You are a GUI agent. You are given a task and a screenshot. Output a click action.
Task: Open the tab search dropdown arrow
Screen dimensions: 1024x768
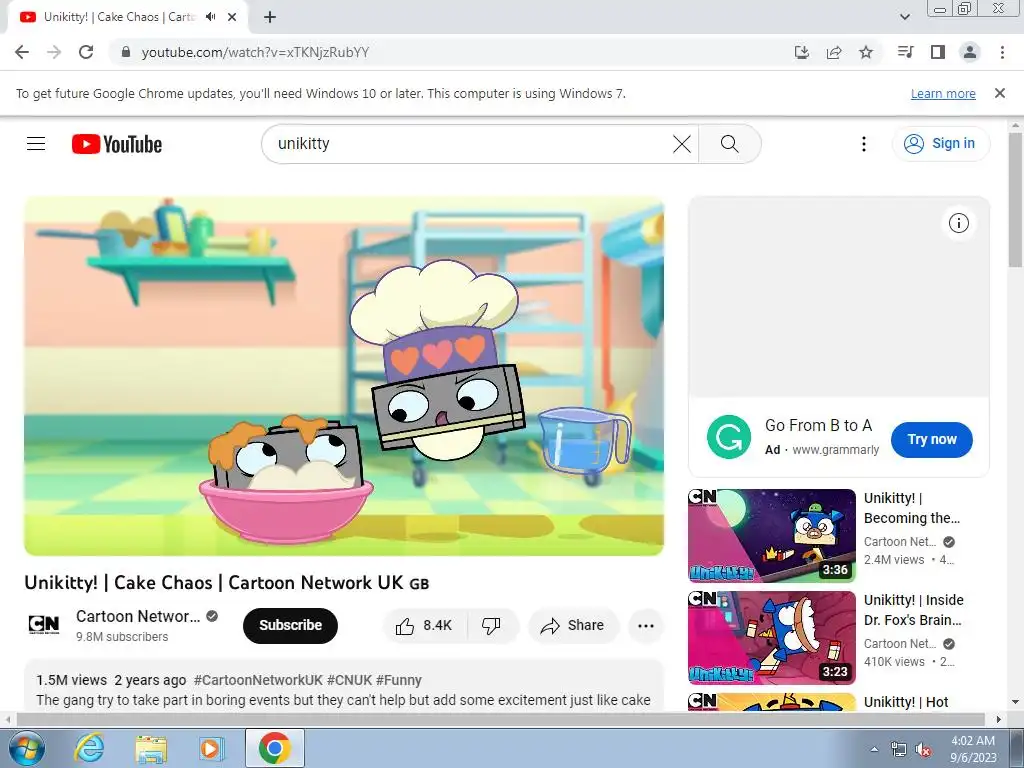904,17
